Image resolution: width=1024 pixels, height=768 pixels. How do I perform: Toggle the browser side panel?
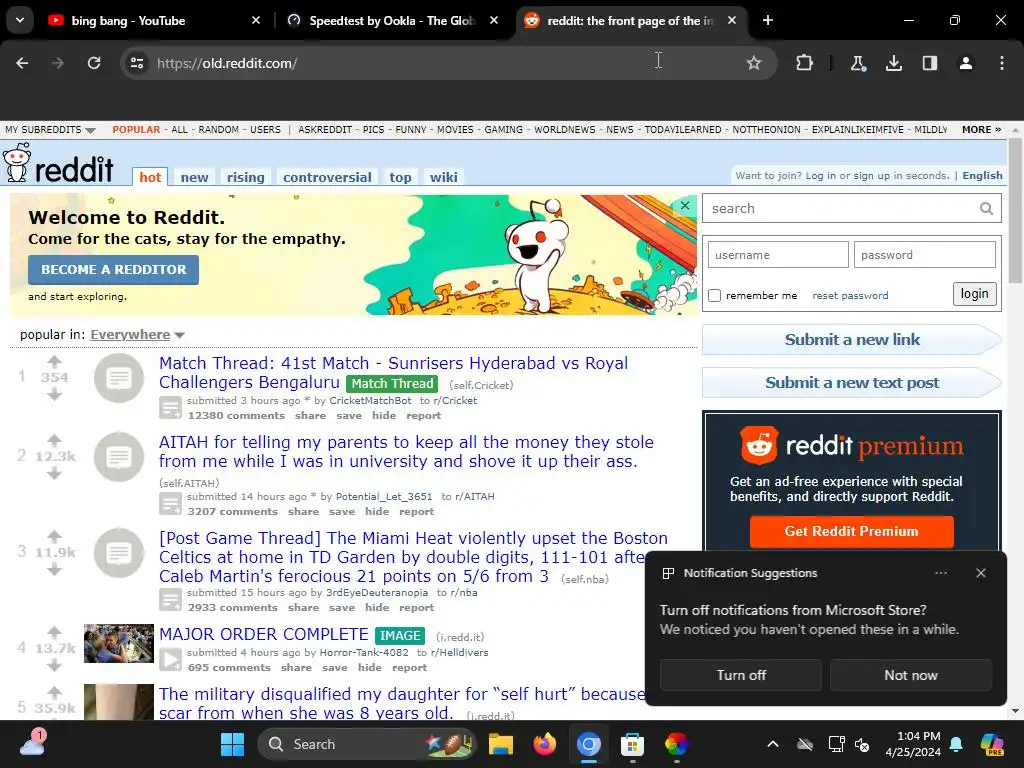click(930, 63)
